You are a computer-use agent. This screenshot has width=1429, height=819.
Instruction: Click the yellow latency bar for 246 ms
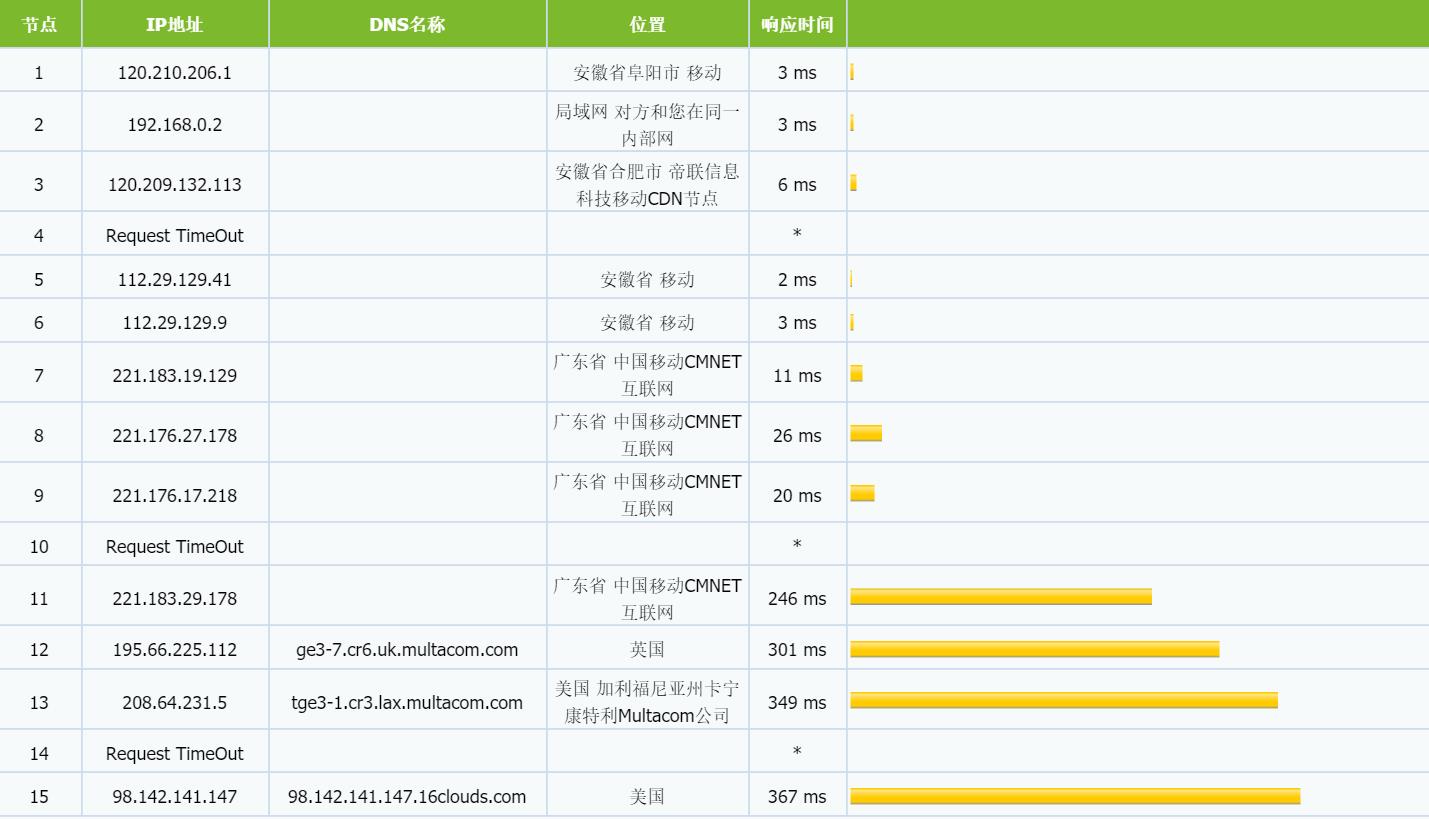[1001, 597]
